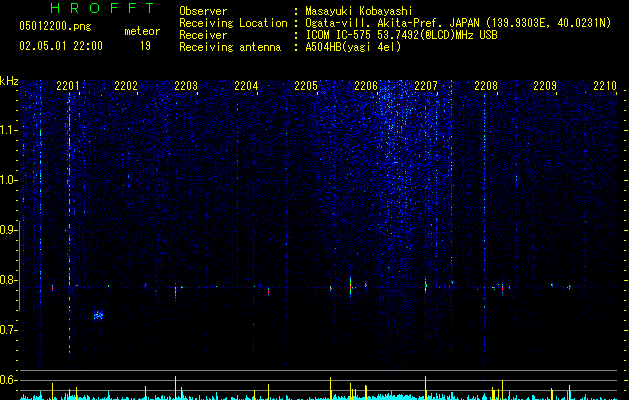Click the 1.1 kHz frequency label
This screenshot has height=400, width=629.
click(x=9, y=130)
